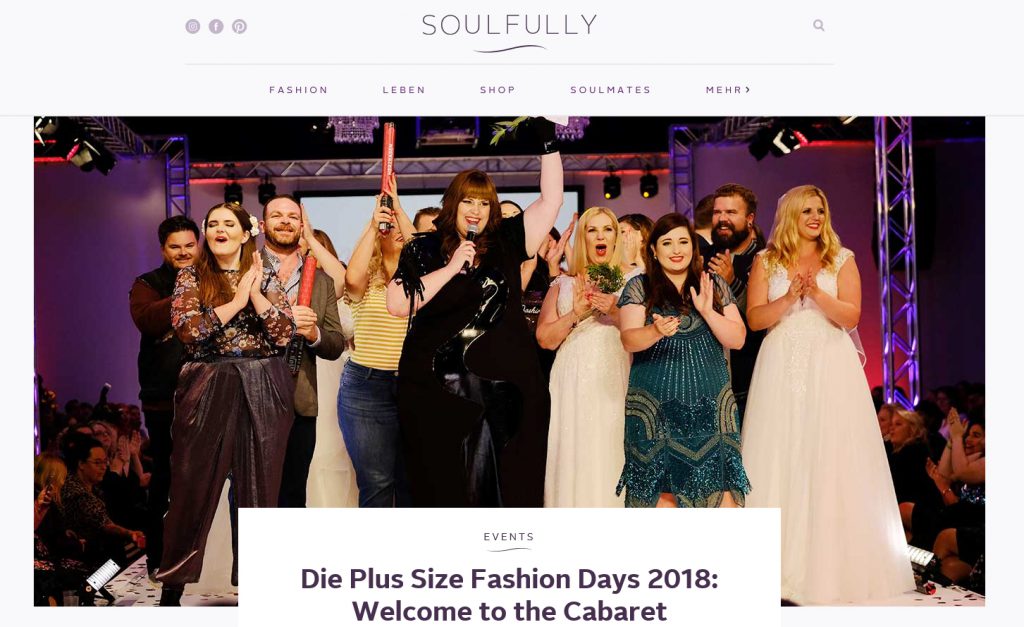The height and width of the screenshot is (627, 1024).
Task: Go to the Shop menu item
Action: (498, 90)
